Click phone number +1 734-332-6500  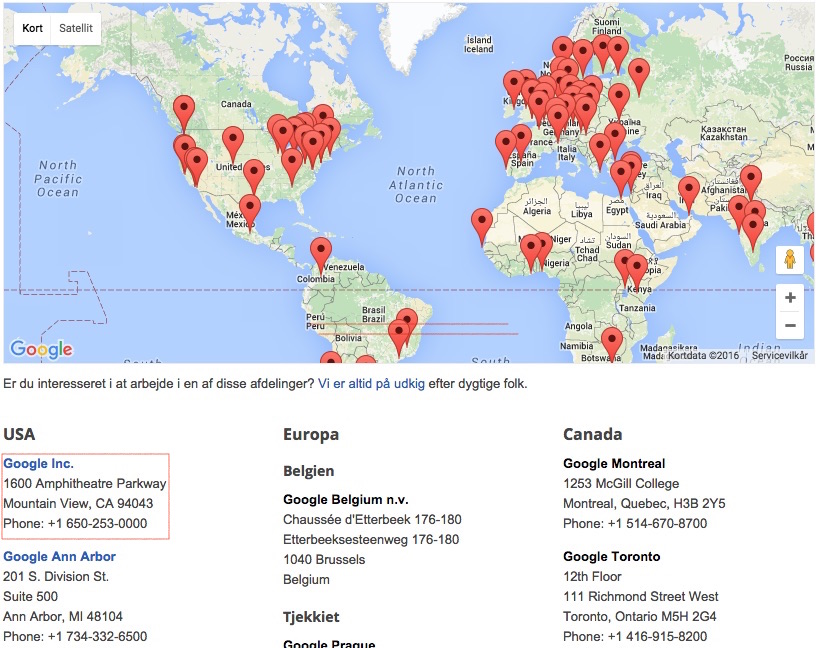click(x=97, y=636)
